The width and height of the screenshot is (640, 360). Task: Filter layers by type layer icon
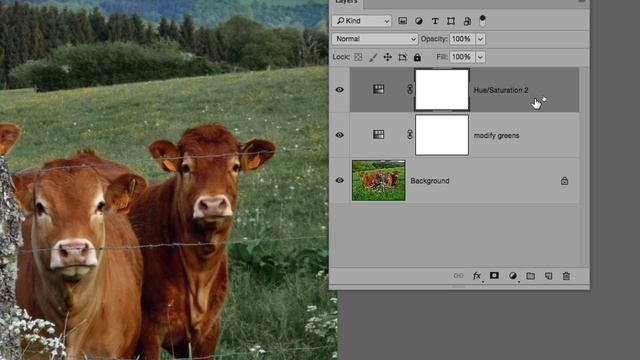(435, 21)
